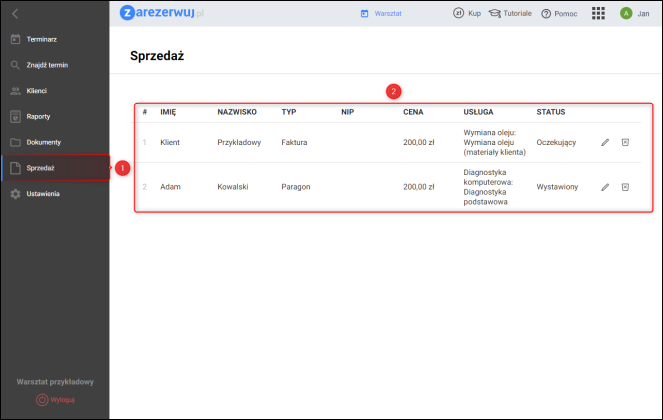Select Sprzedaż in sidebar
The image size is (663, 420).
tap(55, 168)
